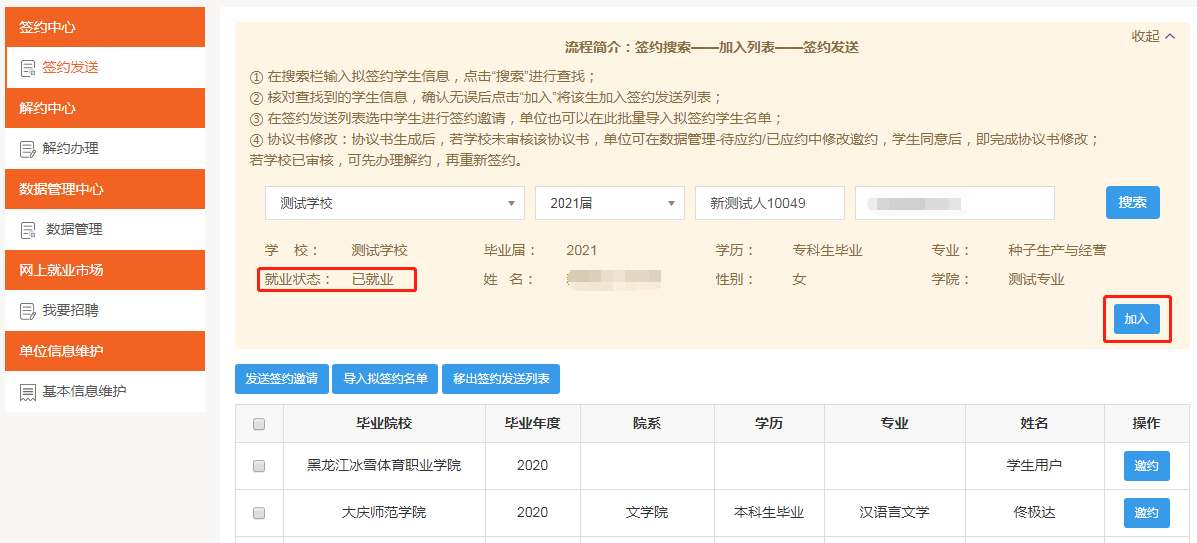The width and height of the screenshot is (1197, 543).
Task: Click 邀约 button for student 佟极达
Action: pyautogui.click(x=1146, y=513)
